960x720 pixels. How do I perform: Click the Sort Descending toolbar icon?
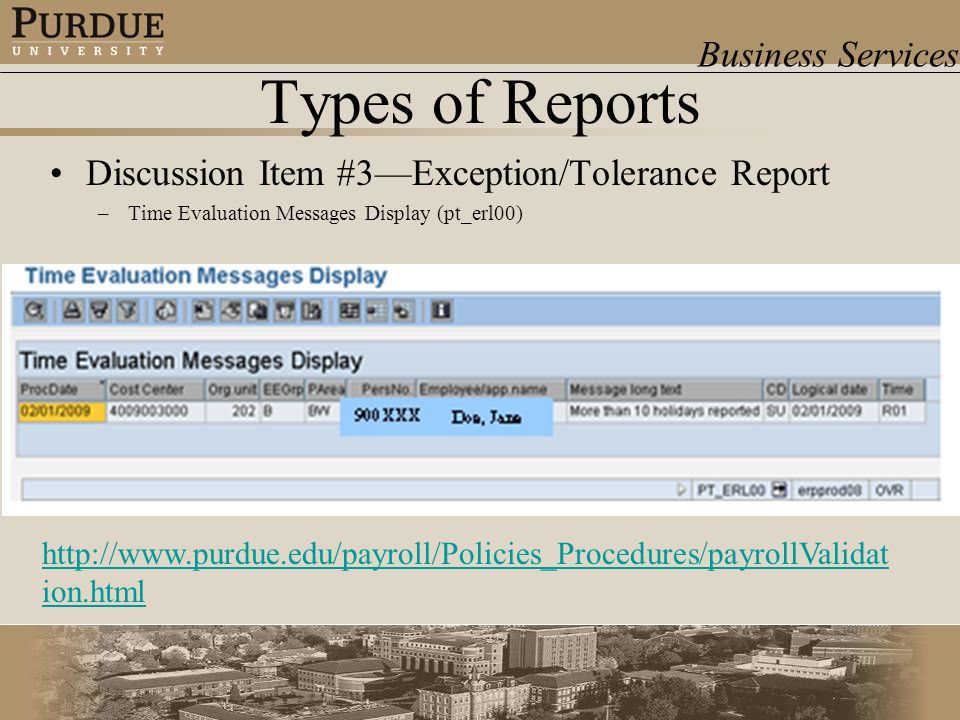tap(100, 311)
